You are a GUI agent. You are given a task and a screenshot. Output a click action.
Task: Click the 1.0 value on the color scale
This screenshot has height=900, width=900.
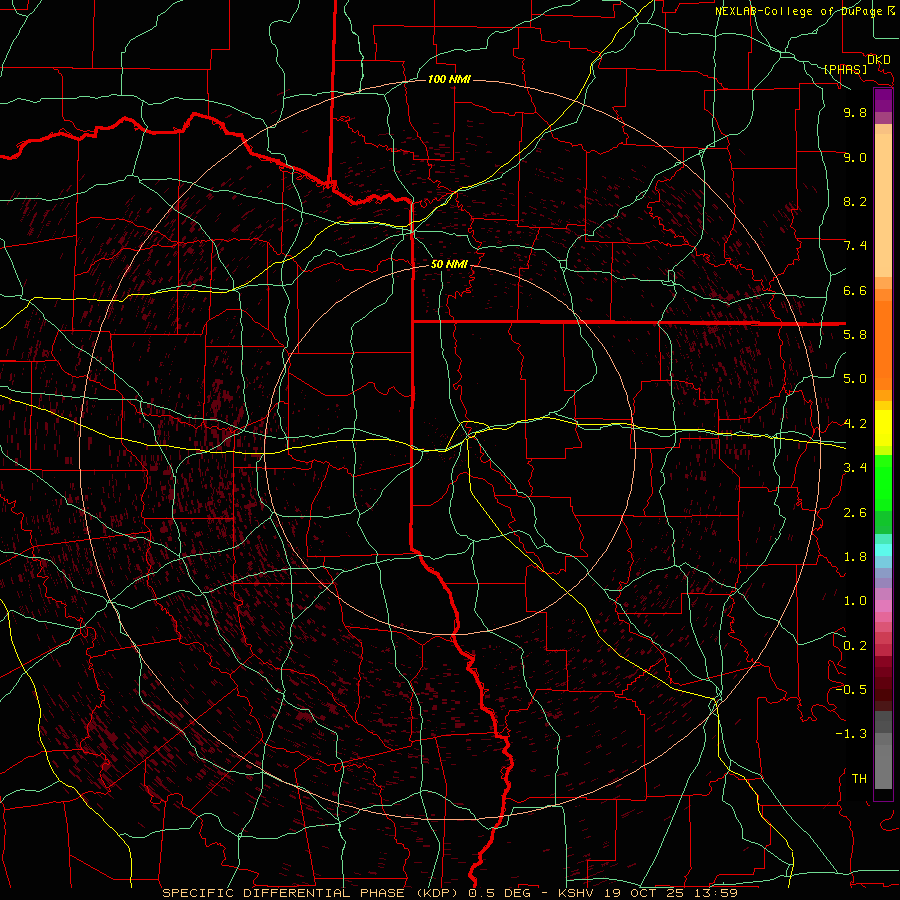click(x=855, y=601)
